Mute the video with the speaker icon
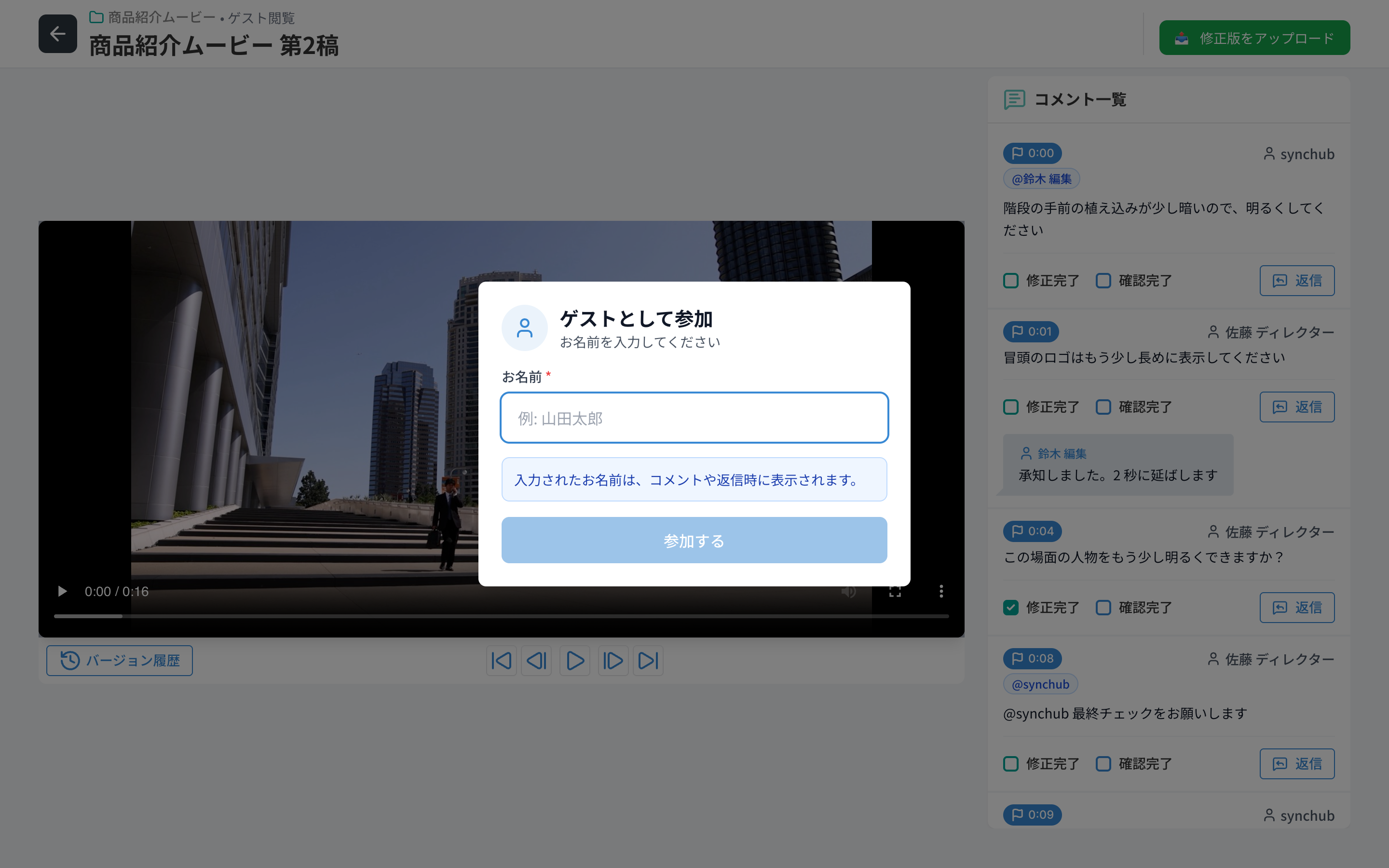This screenshot has width=1389, height=868. 848,591
